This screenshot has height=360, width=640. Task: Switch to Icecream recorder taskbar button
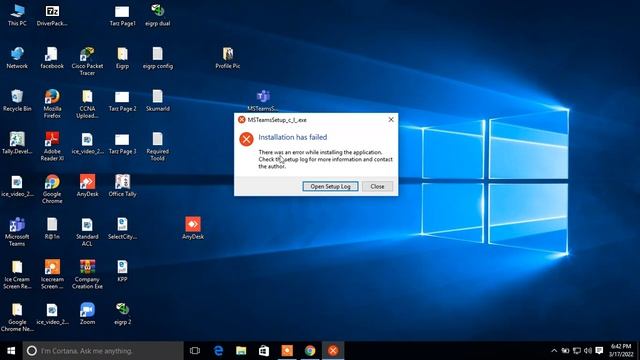click(x=287, y=351)
